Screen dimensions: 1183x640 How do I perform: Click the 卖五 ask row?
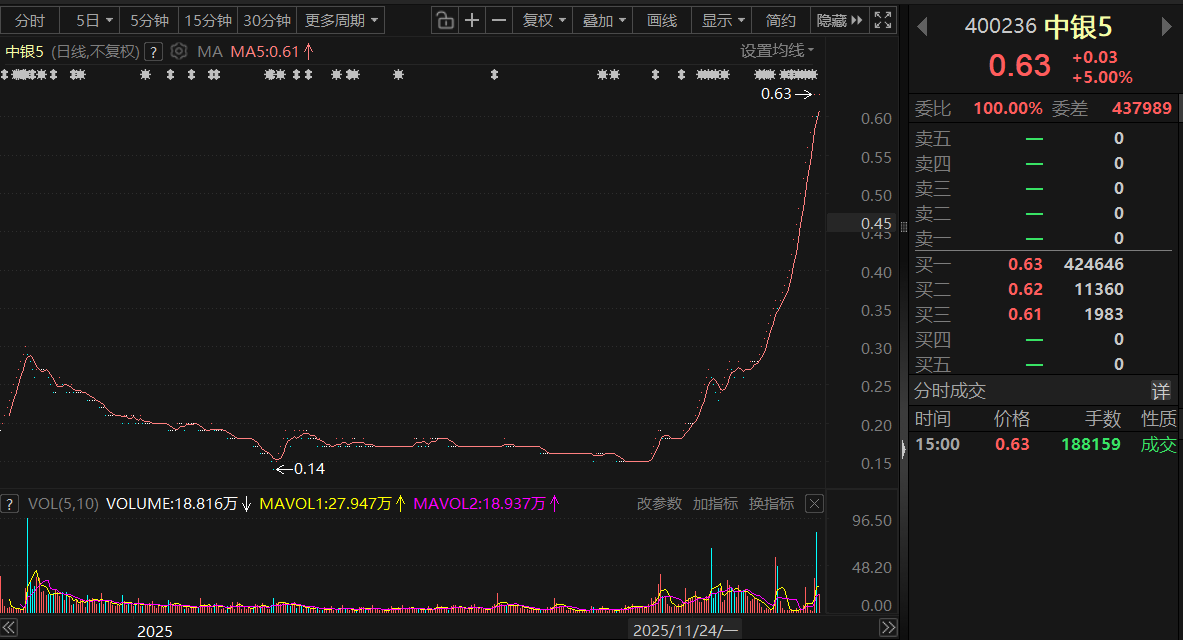pyautogui.click(x=1043, y=138)
